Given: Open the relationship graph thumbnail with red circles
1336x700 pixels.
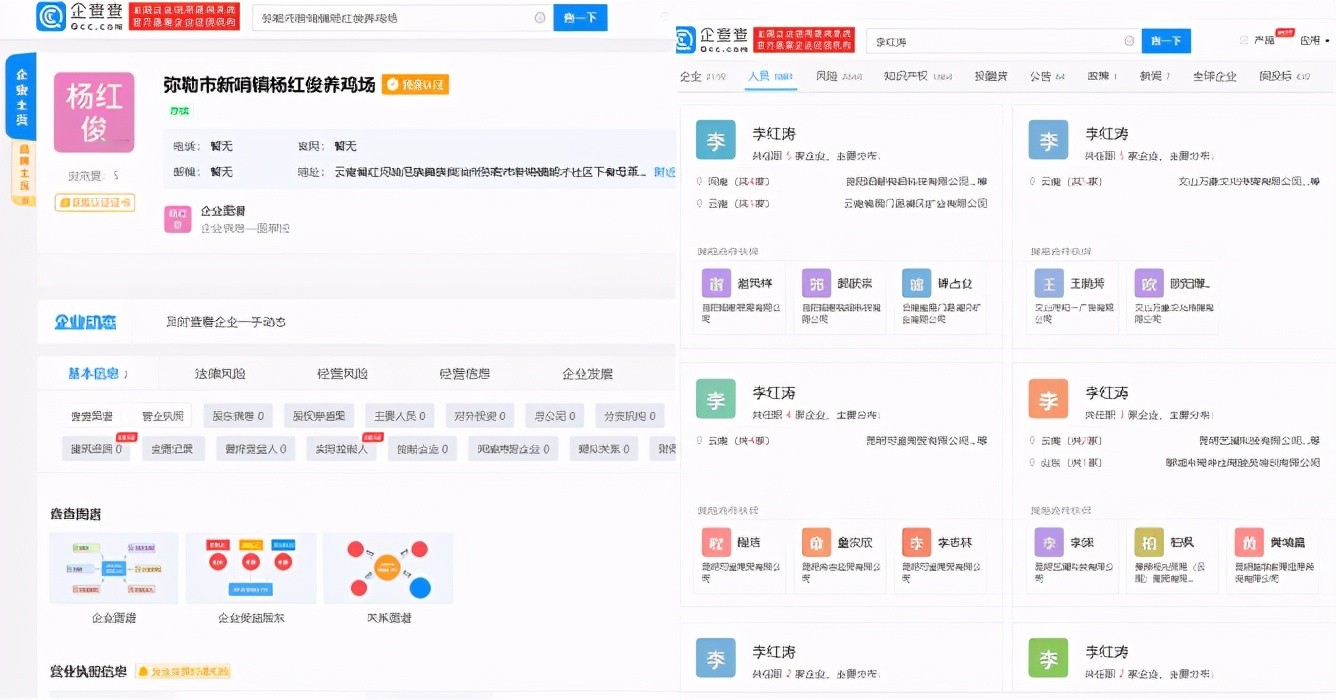Looking at the screenshot, I should click(388, 568).
